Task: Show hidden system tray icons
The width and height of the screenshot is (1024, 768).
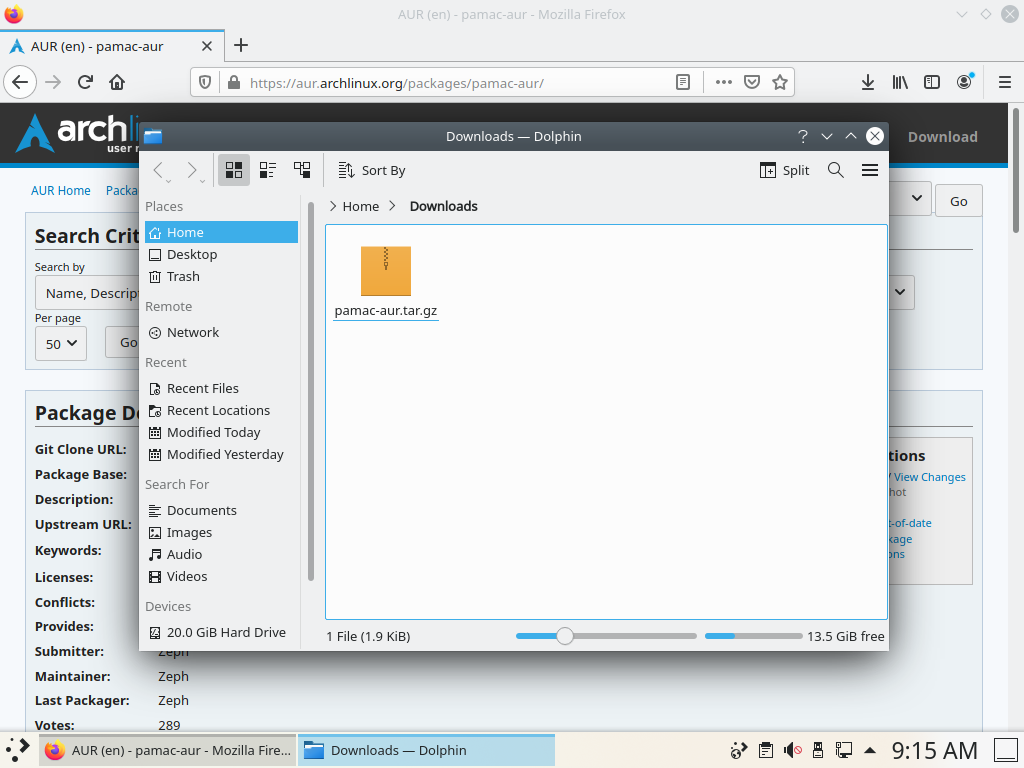Action: 870,750
